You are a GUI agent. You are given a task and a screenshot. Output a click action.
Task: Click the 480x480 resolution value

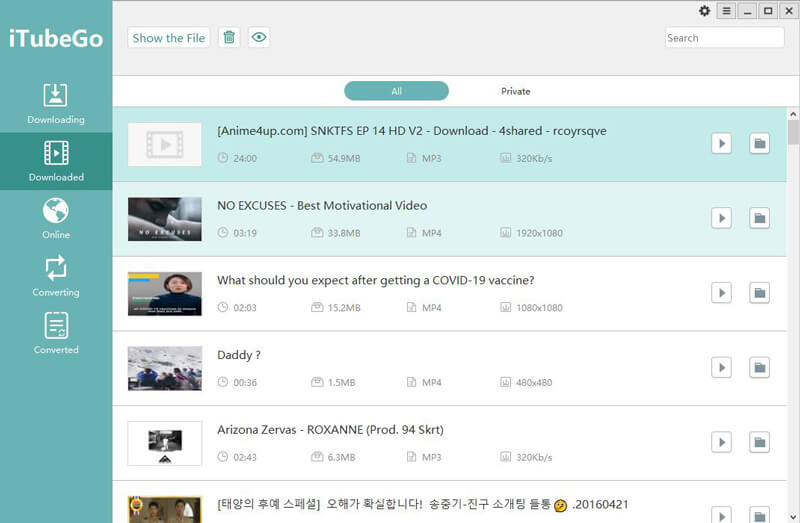coord(534,383)
